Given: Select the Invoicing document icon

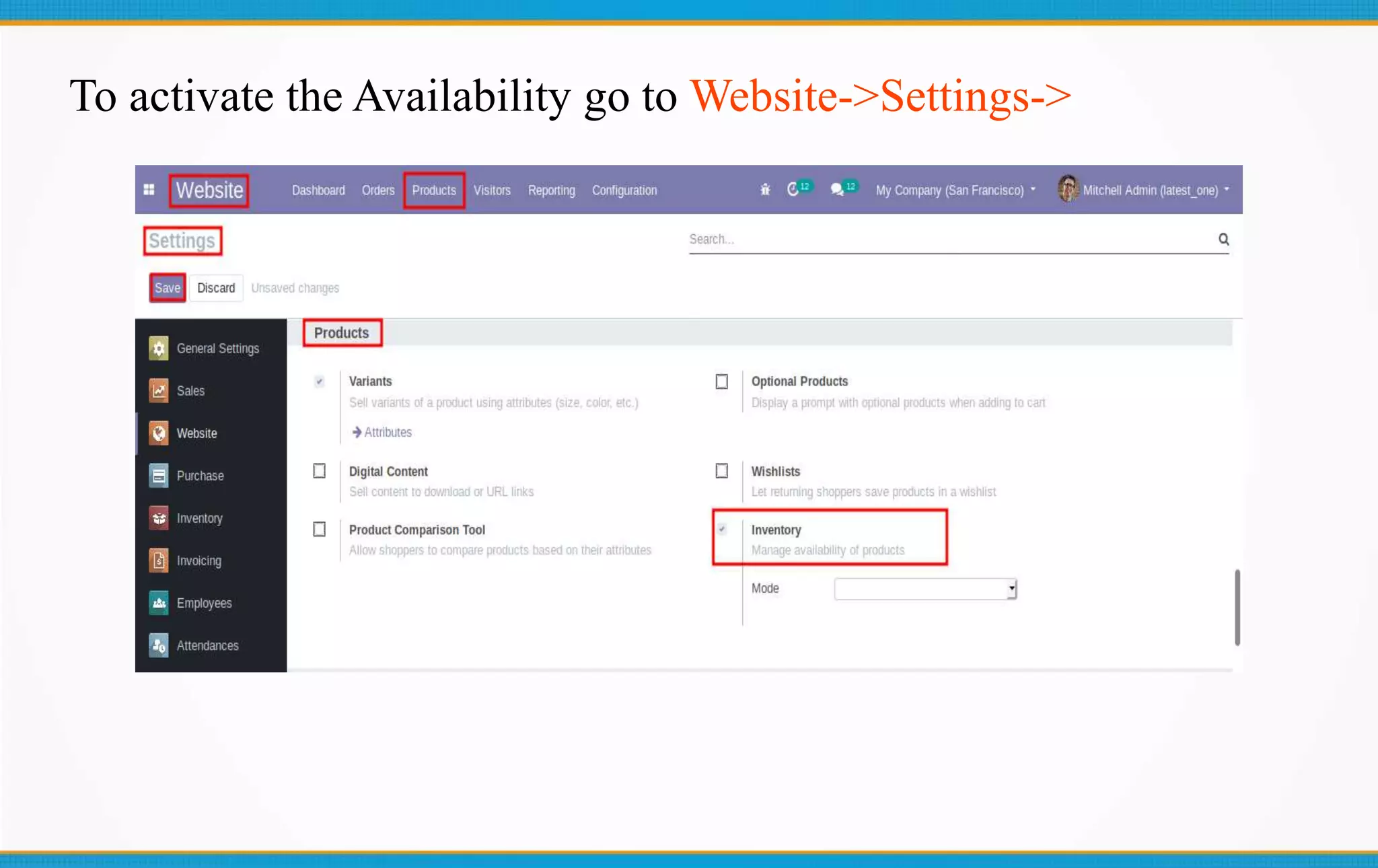Looking at the screenshot, I should pyautogui.click(x=159, y=560).
